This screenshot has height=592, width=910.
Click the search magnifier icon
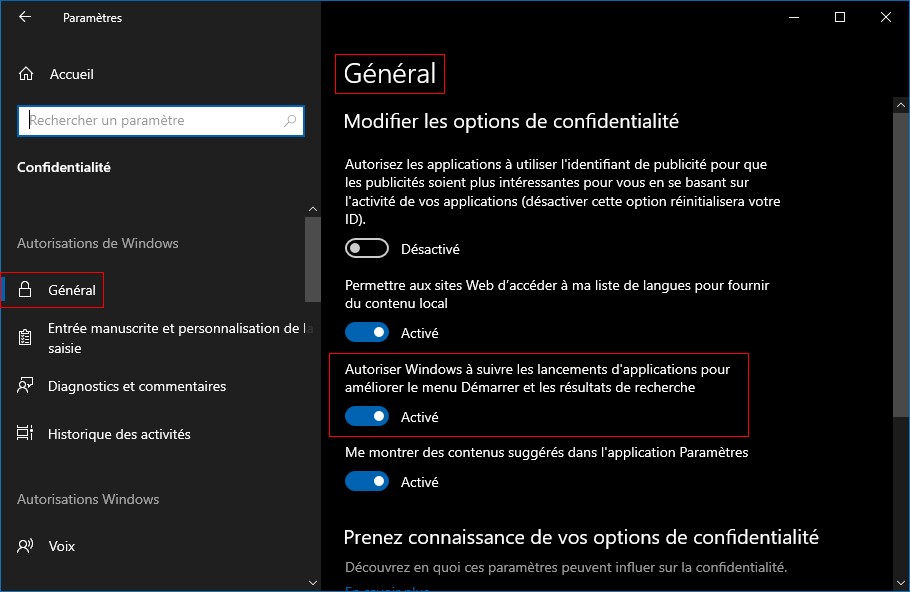click(x=290, y=121)
